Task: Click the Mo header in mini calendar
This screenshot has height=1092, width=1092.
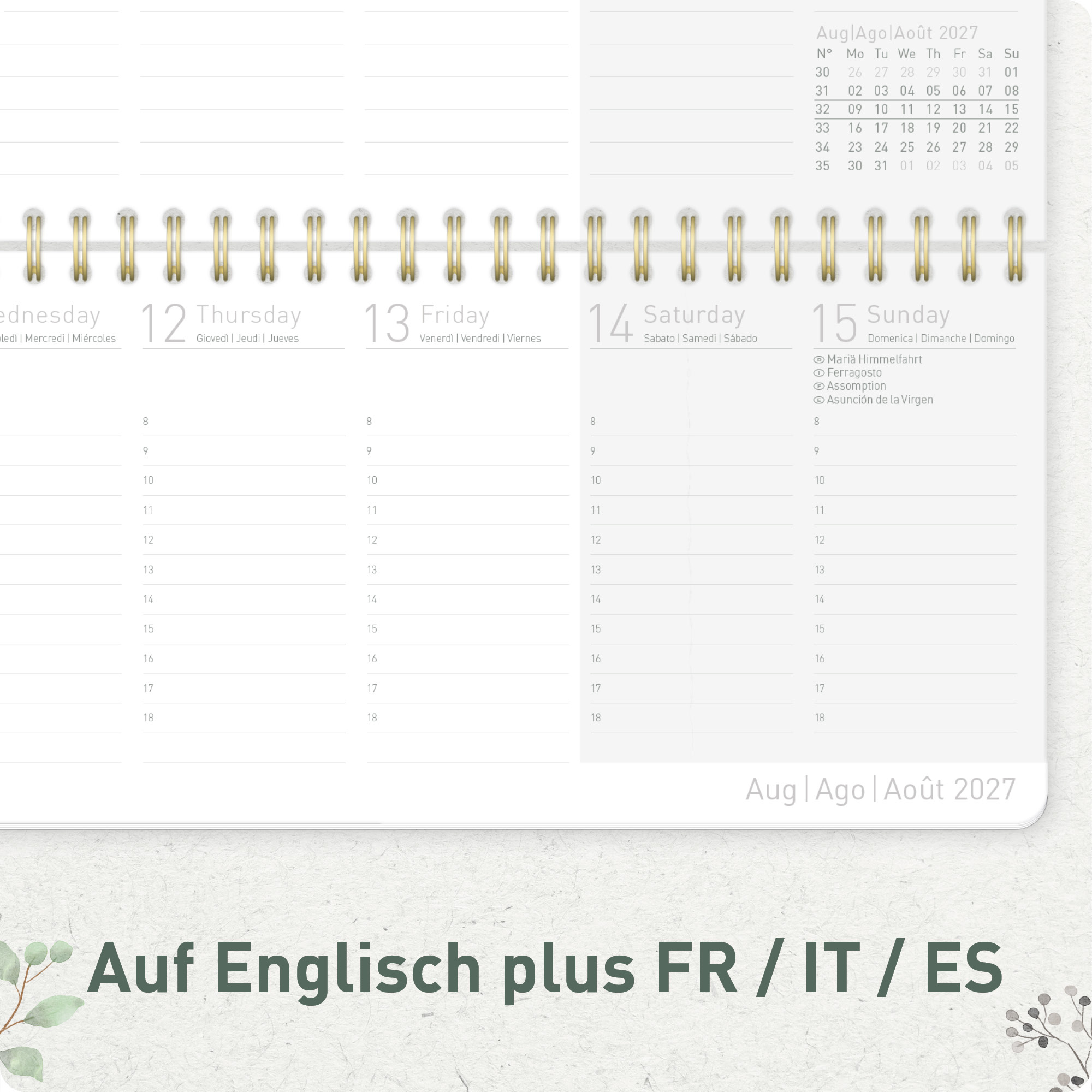Action: click(854, 54)
